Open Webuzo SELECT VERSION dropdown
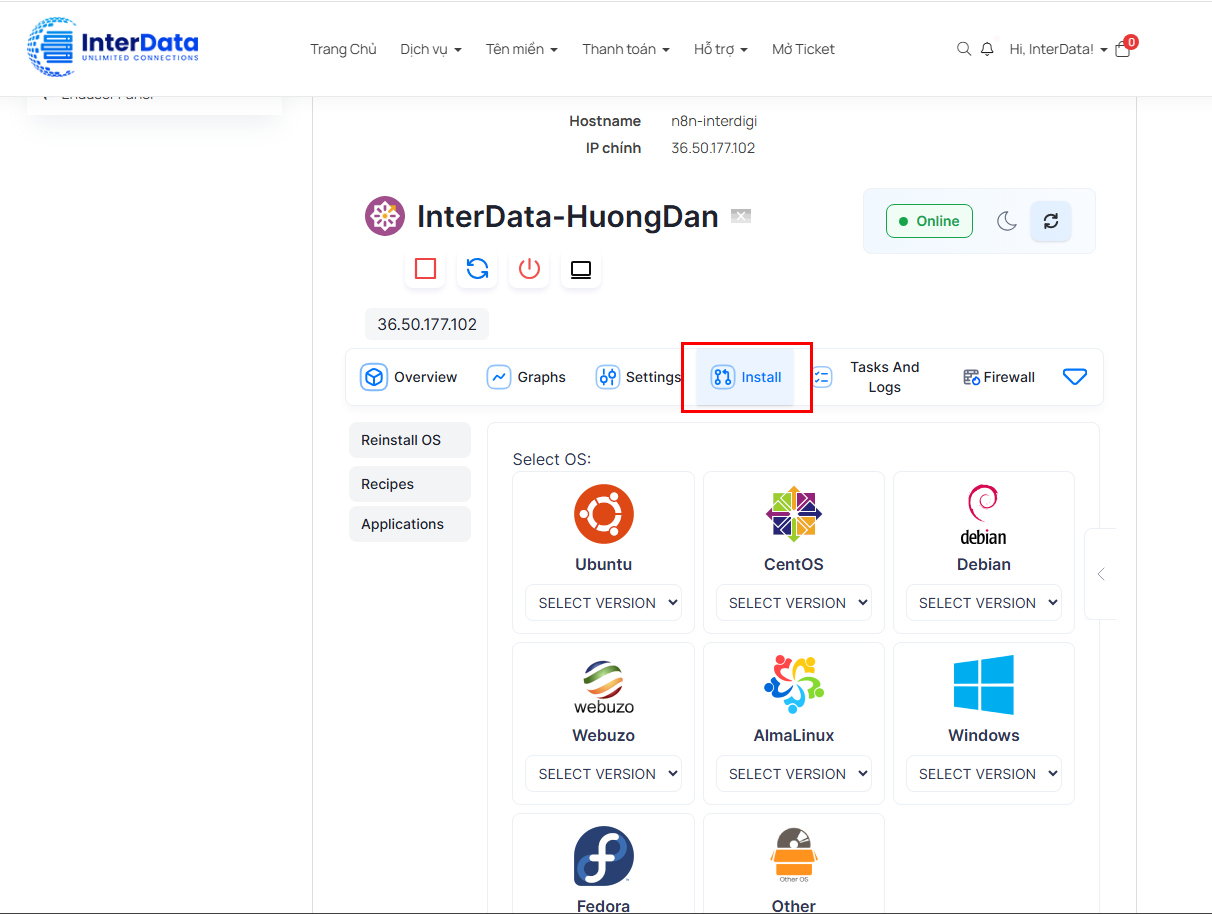1212x914 pixels. (604, 774)
